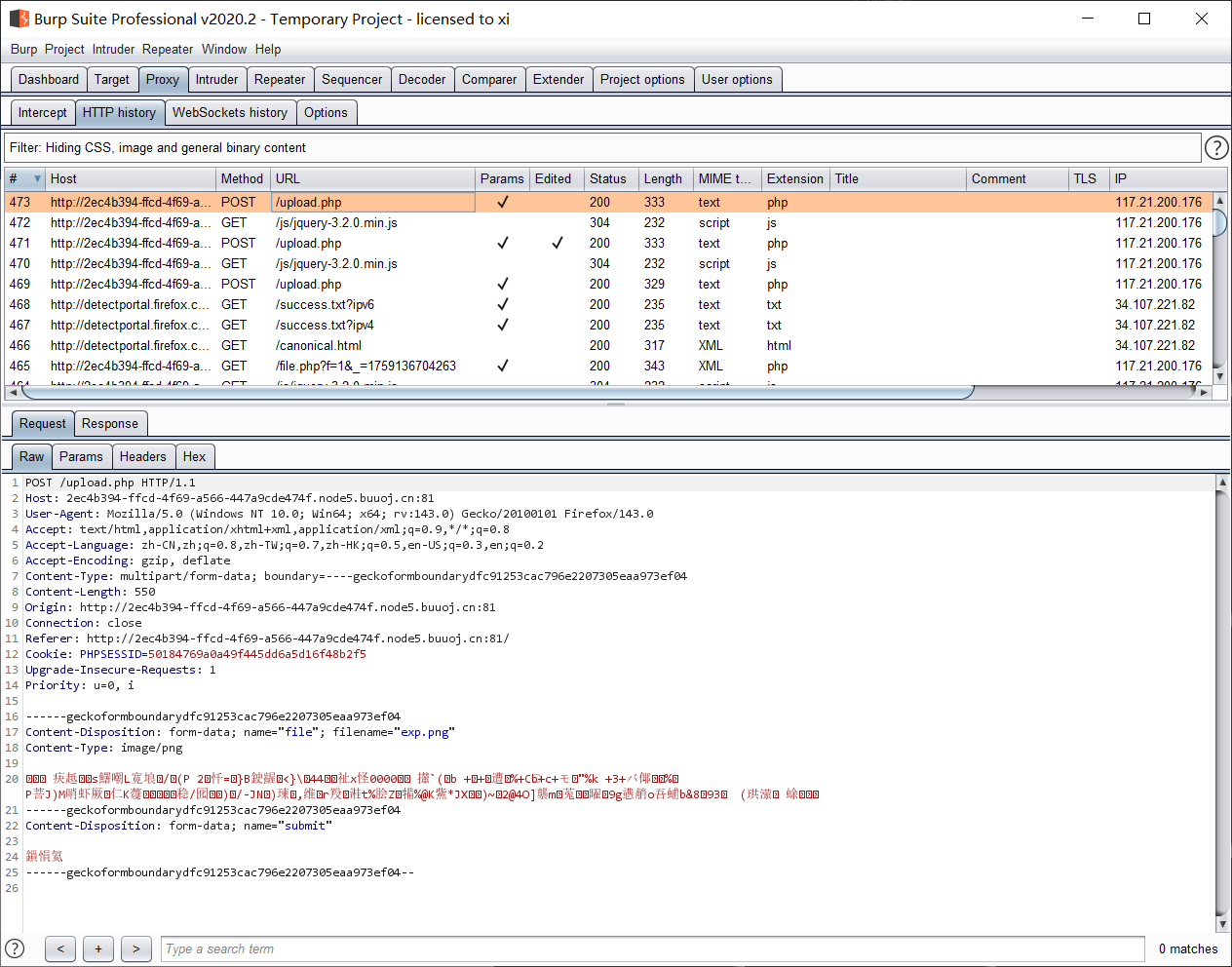
Task: Go to previous search match button
Action: click(x=60, y=948)
